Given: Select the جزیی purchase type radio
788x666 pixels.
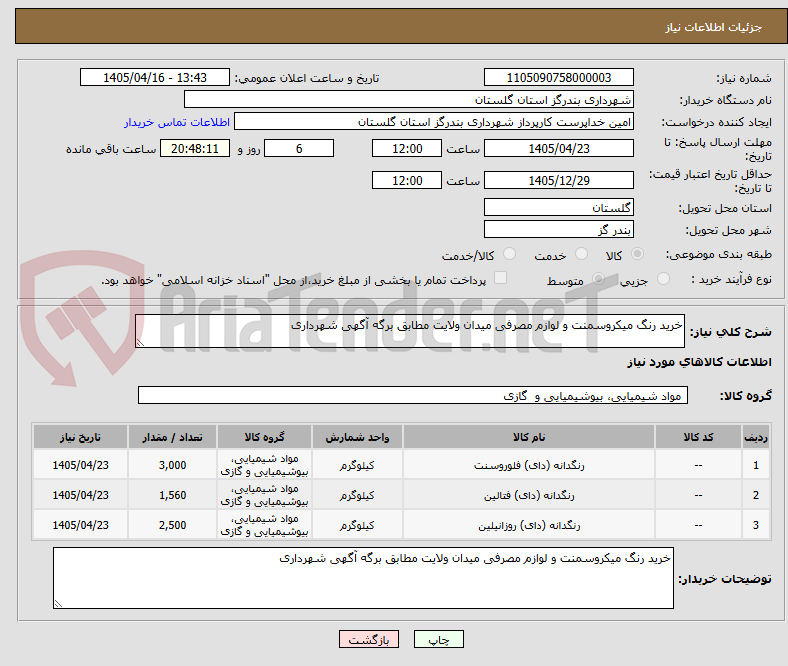Looking at the screenshot, I should tap(663, 278).
